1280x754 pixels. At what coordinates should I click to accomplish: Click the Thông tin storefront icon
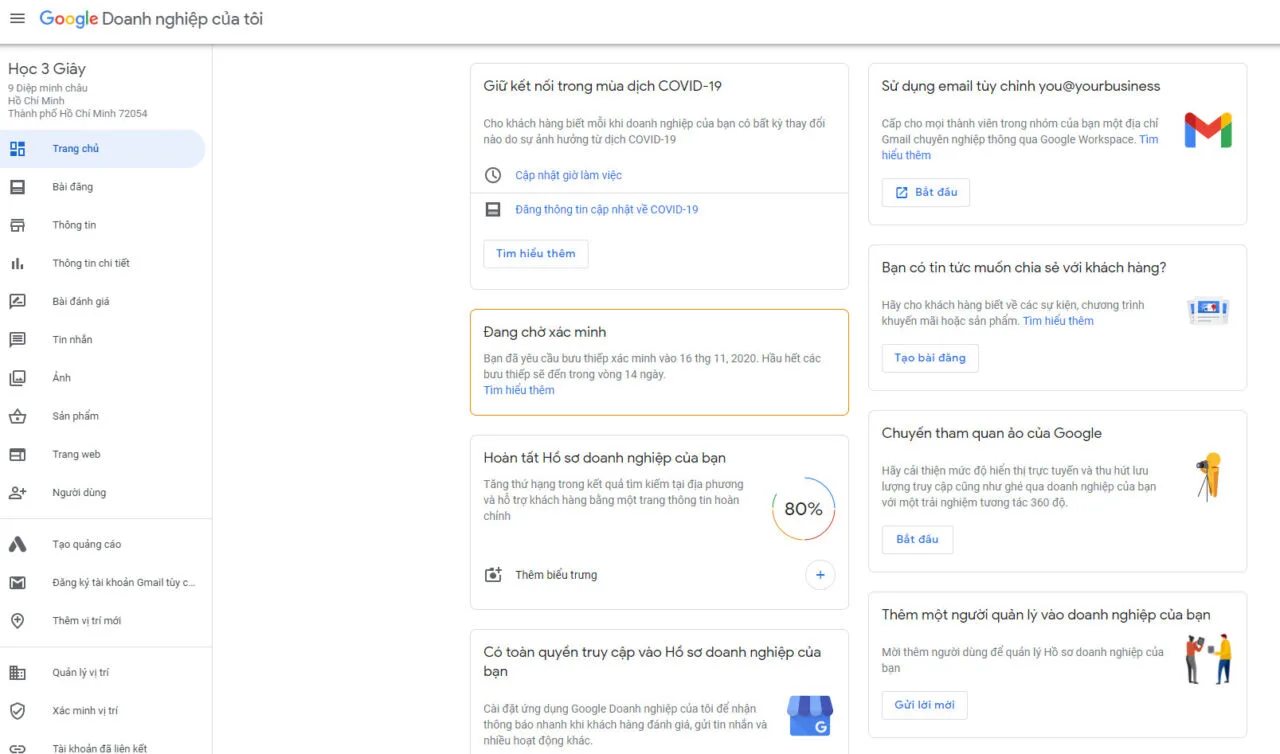(17, 225)
